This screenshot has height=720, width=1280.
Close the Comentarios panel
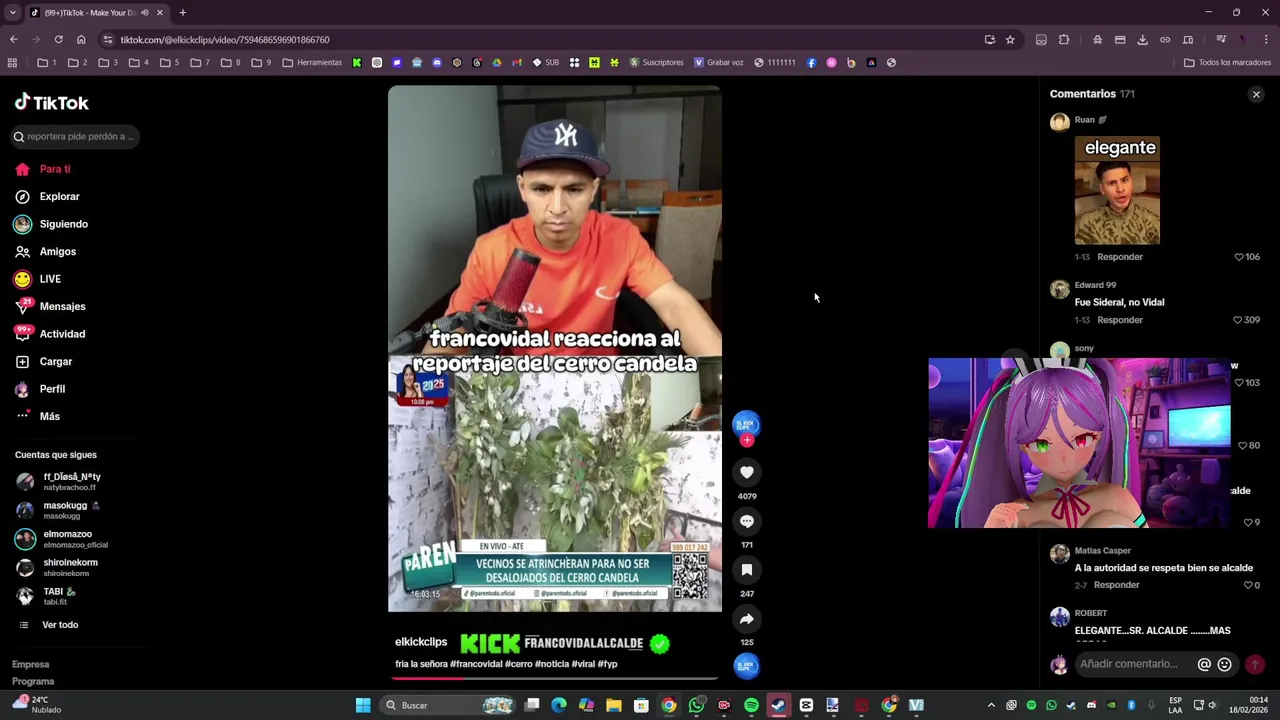[1256, 94]
